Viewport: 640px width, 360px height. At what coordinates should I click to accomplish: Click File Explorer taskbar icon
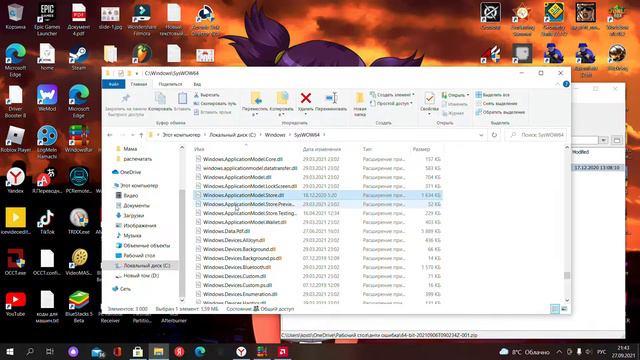click(158, 351)
